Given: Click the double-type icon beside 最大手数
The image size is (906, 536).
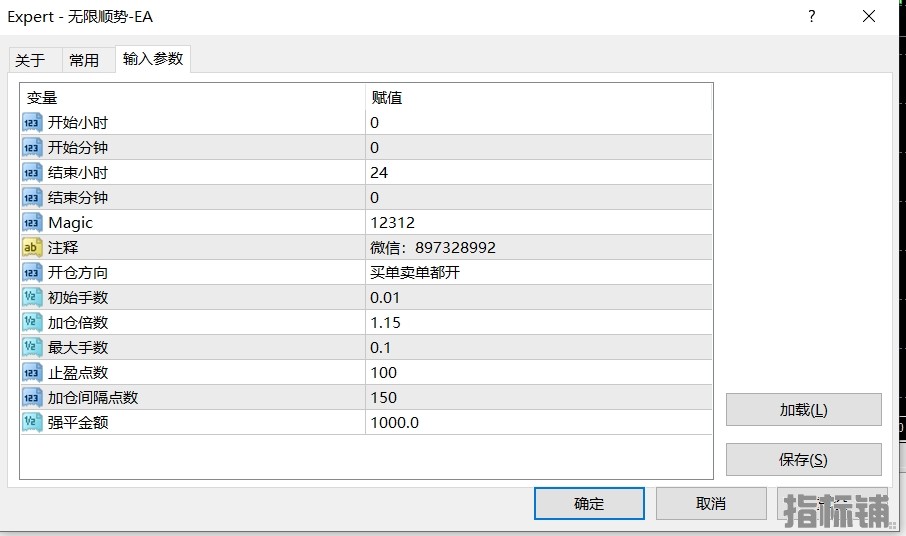Looking at the screenshot, I should click(32, 347).
